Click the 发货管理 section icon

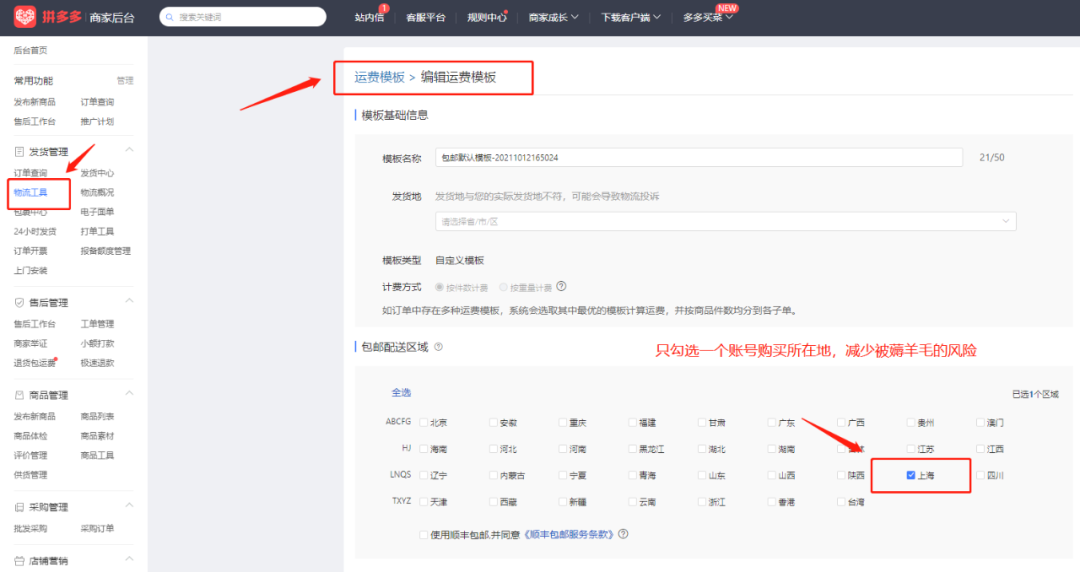pos(19,152)
